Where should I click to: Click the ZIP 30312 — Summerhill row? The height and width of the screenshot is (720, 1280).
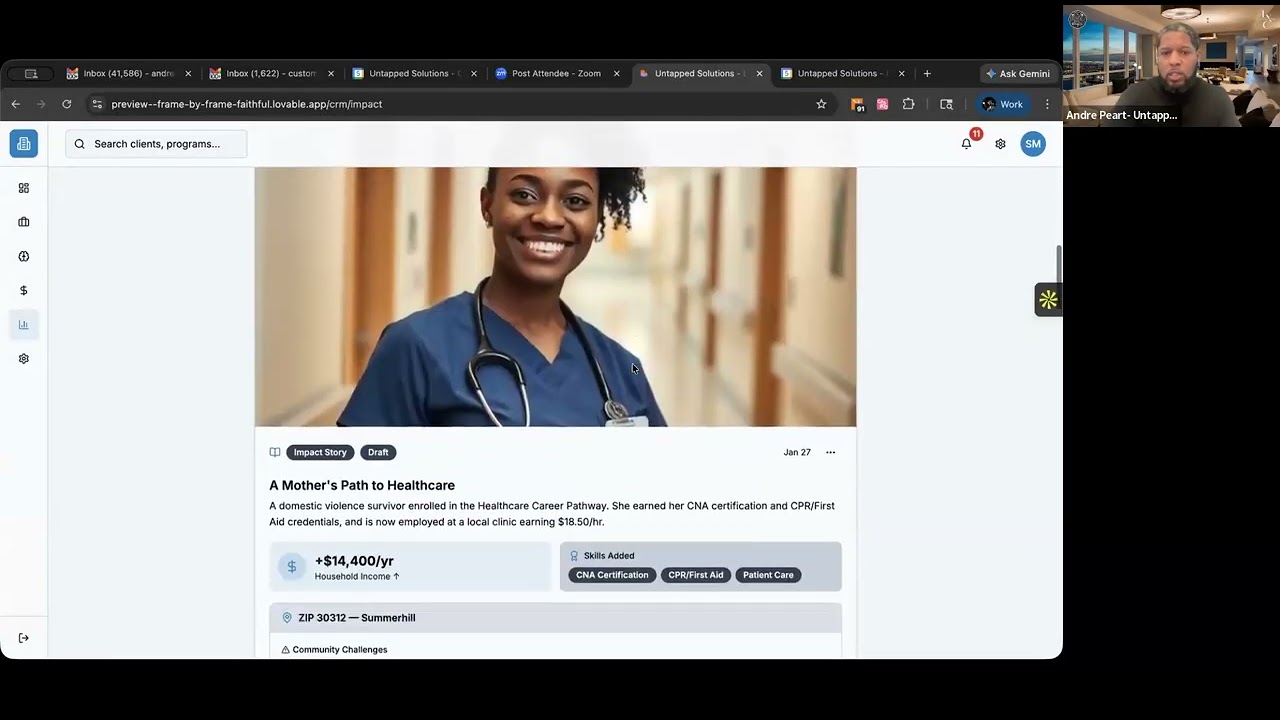[x=555, y=618]
